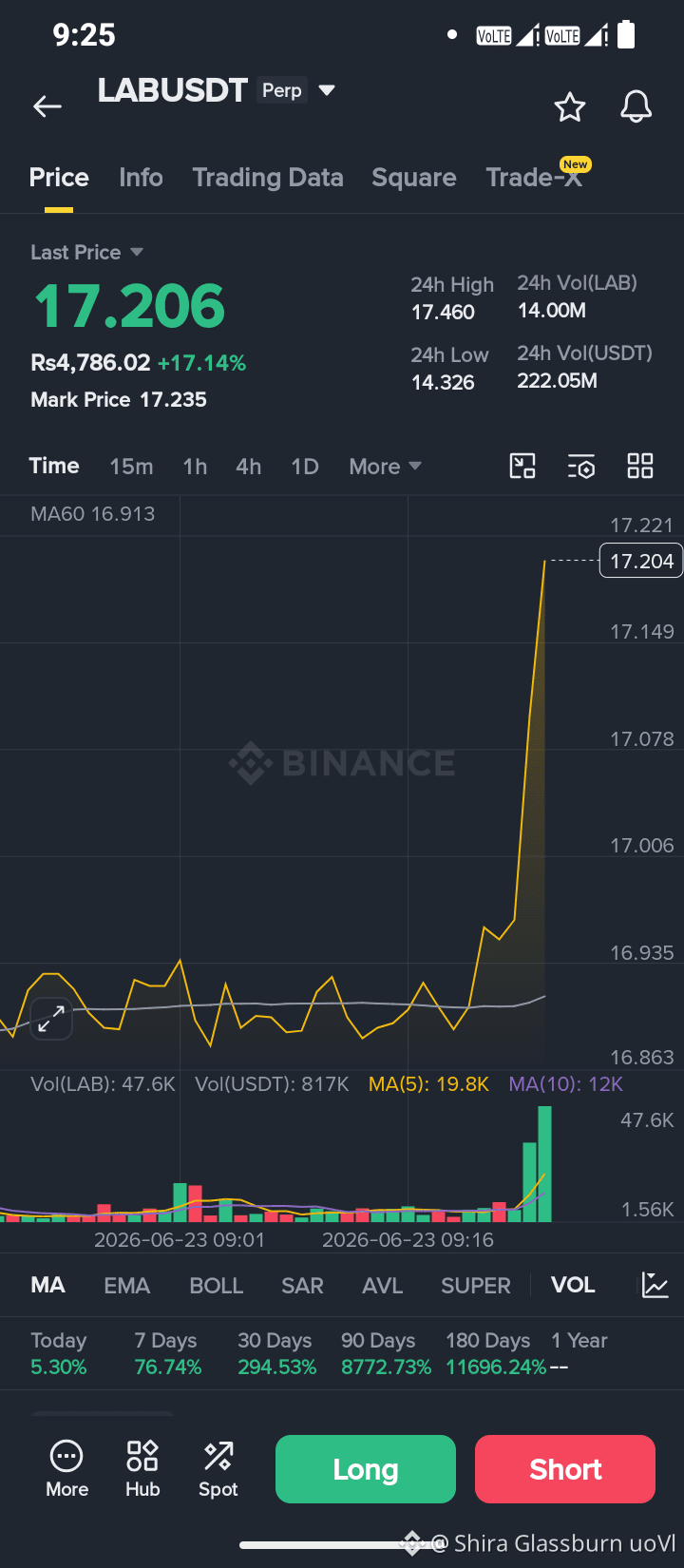
Task: Open the Hub icon
Action: (x=142, y=1469)
